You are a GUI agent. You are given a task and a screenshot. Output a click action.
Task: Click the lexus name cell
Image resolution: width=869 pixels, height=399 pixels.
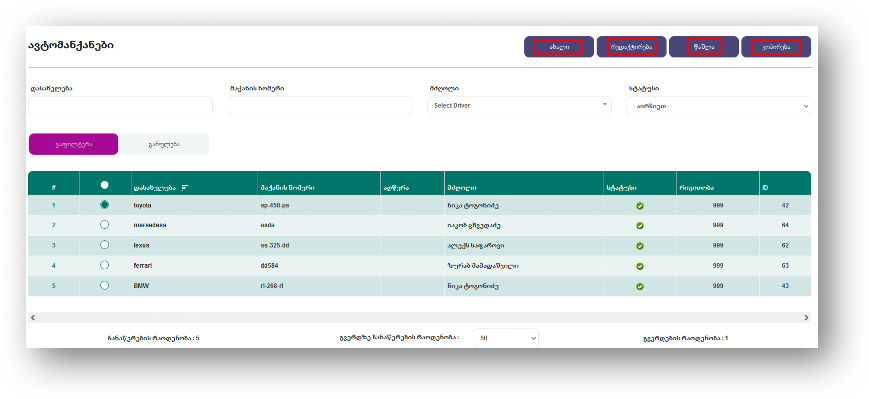click(194, 245)
